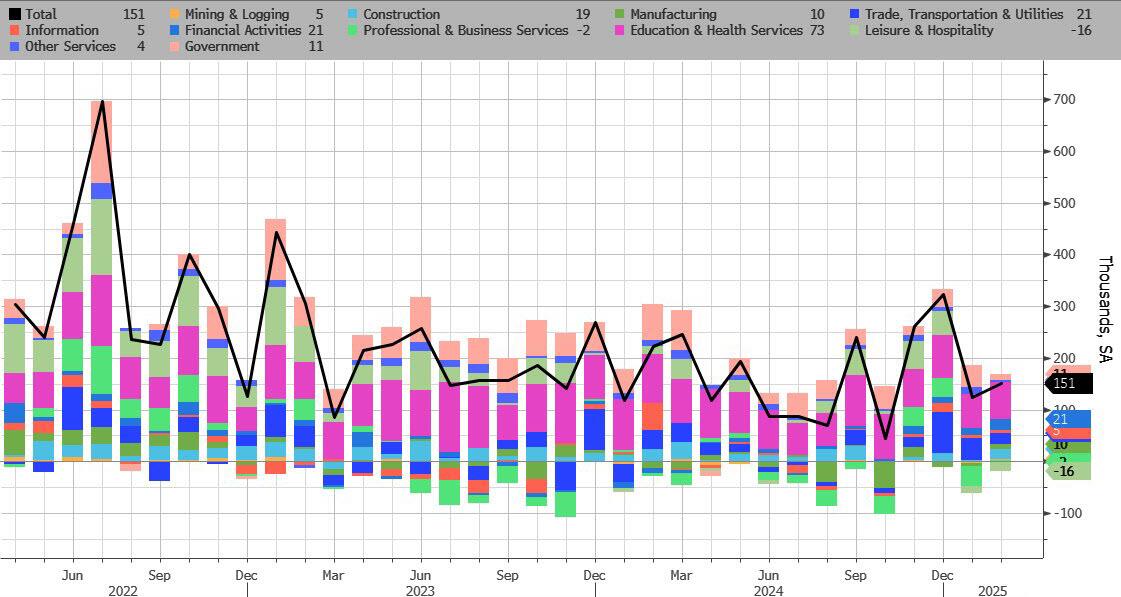Click the -16 value tag on axis

pyautogui.click(x=1064, y=471)
